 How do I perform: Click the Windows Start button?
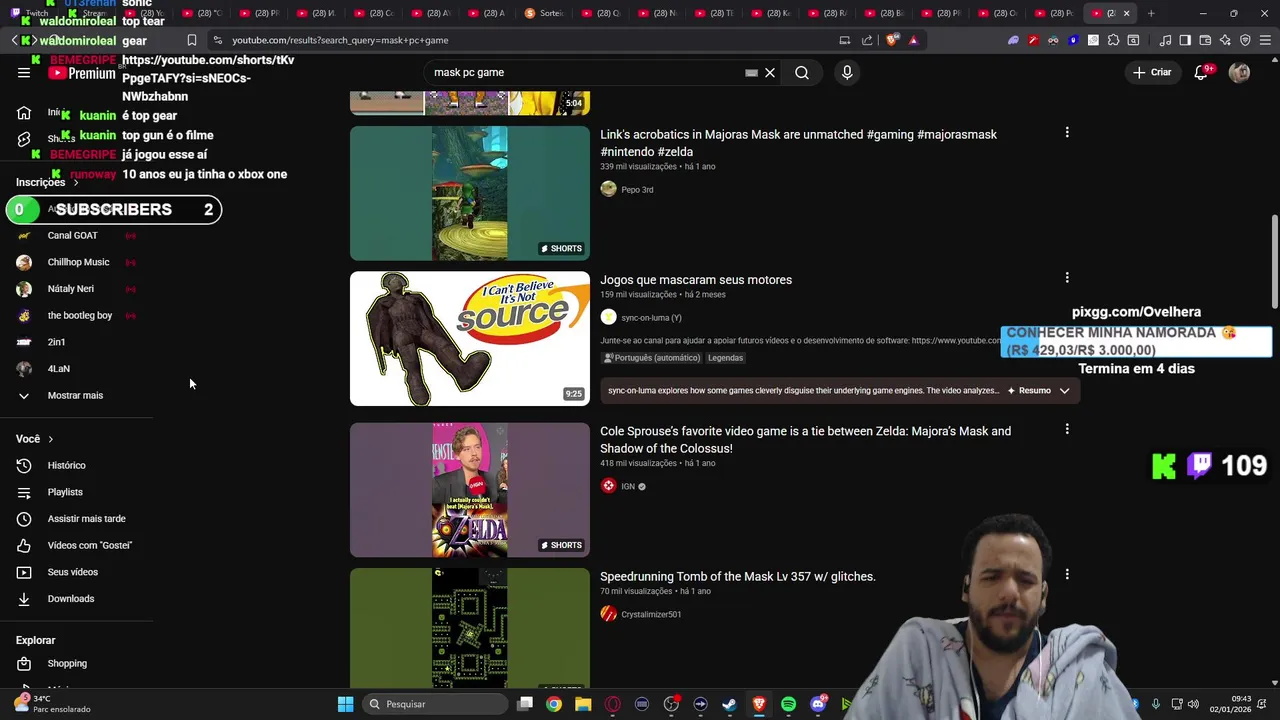345,704
